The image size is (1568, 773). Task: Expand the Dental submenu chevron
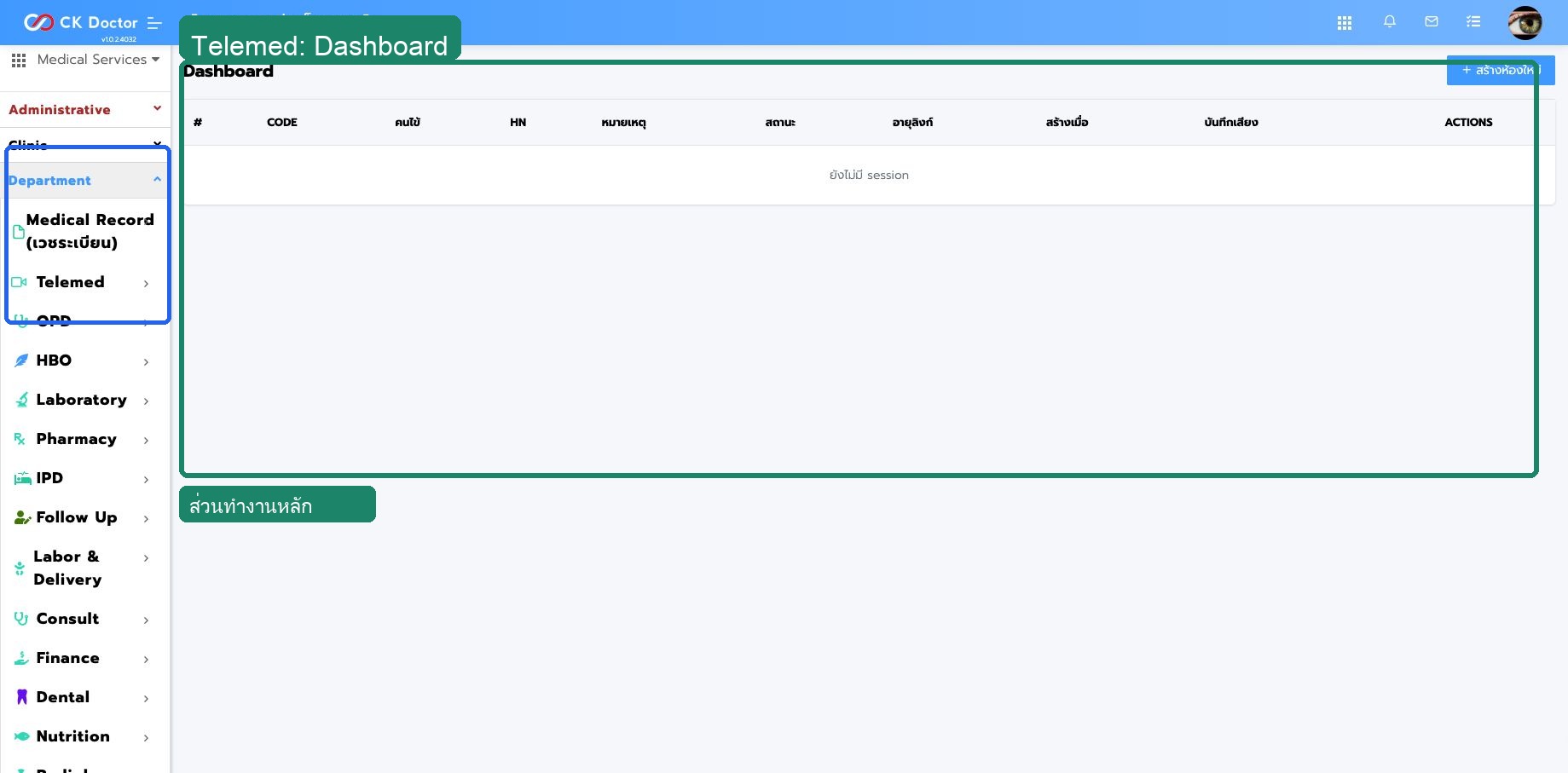point(146,699)
